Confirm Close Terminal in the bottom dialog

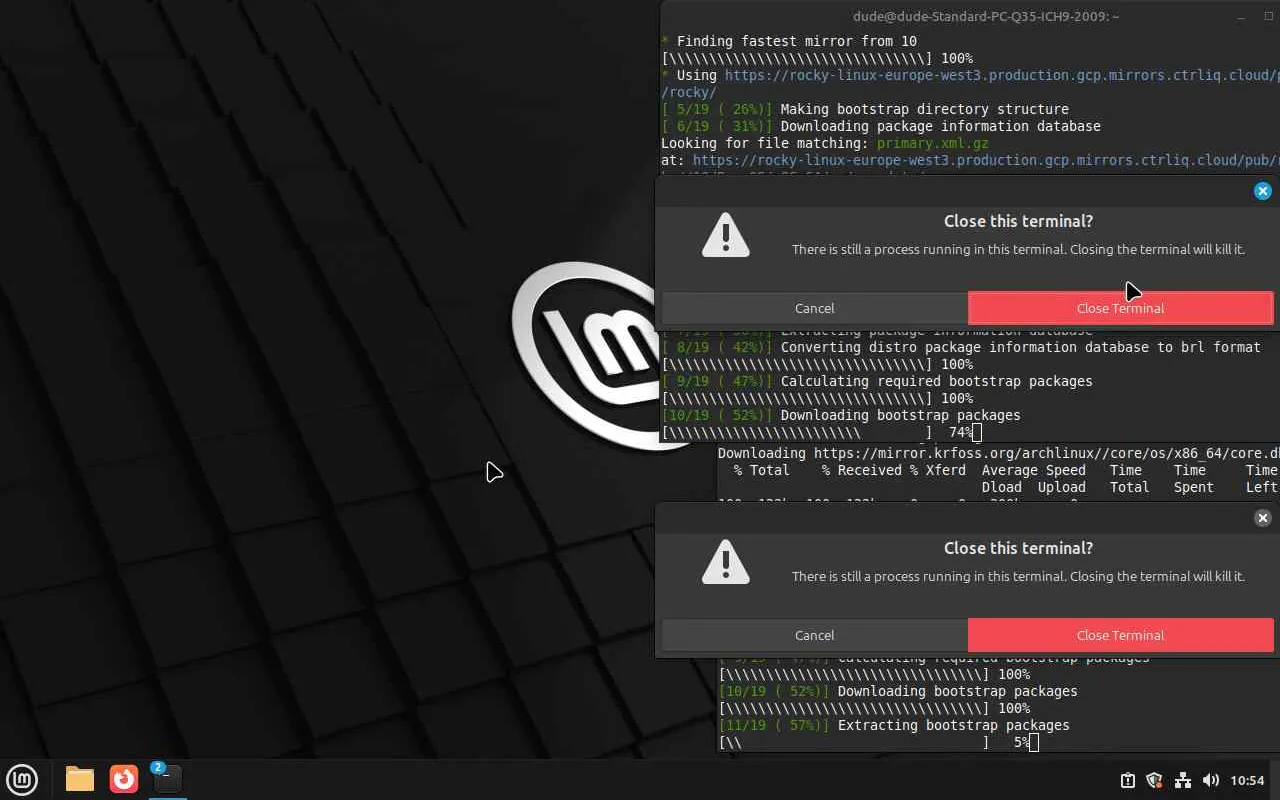[1120, 635]
